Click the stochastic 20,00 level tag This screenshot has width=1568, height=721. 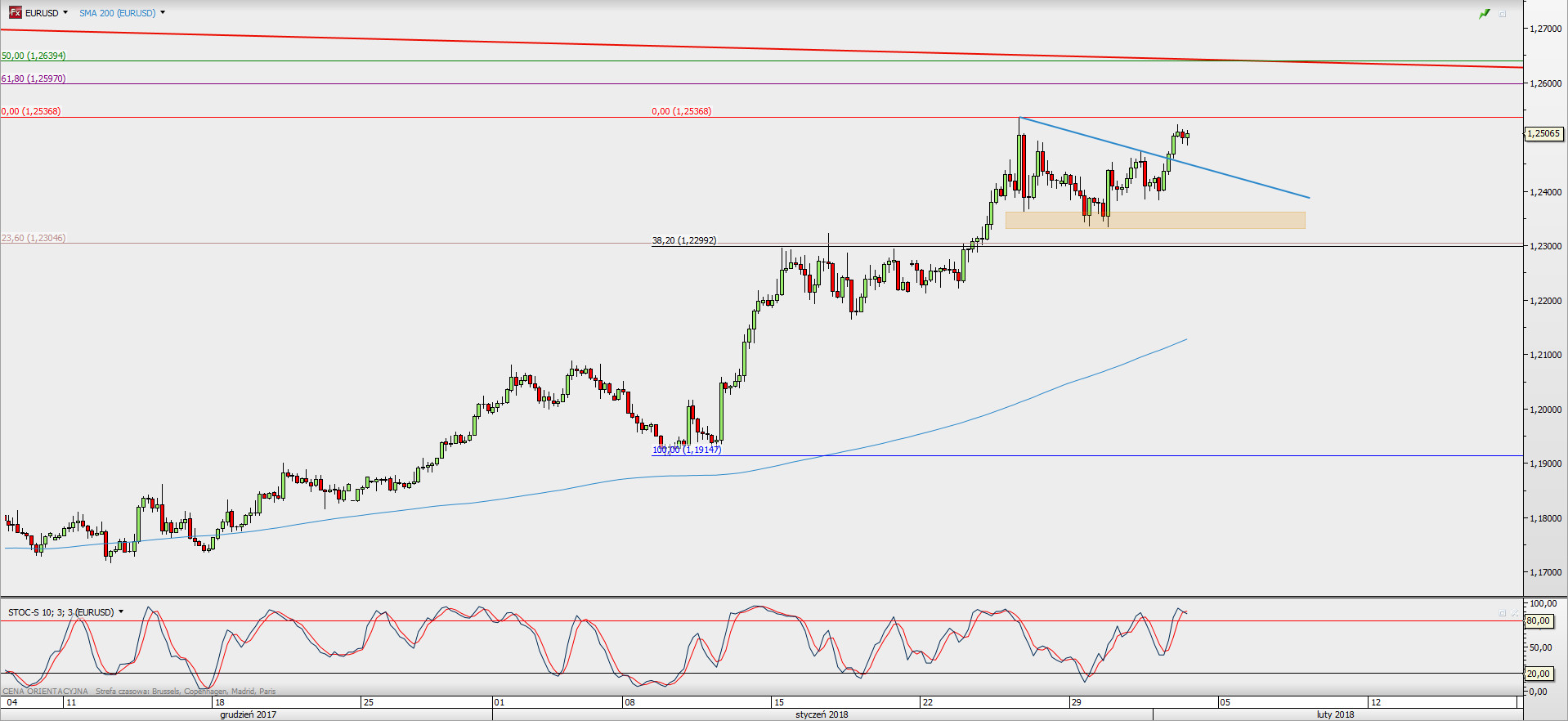click(1539, 674)
